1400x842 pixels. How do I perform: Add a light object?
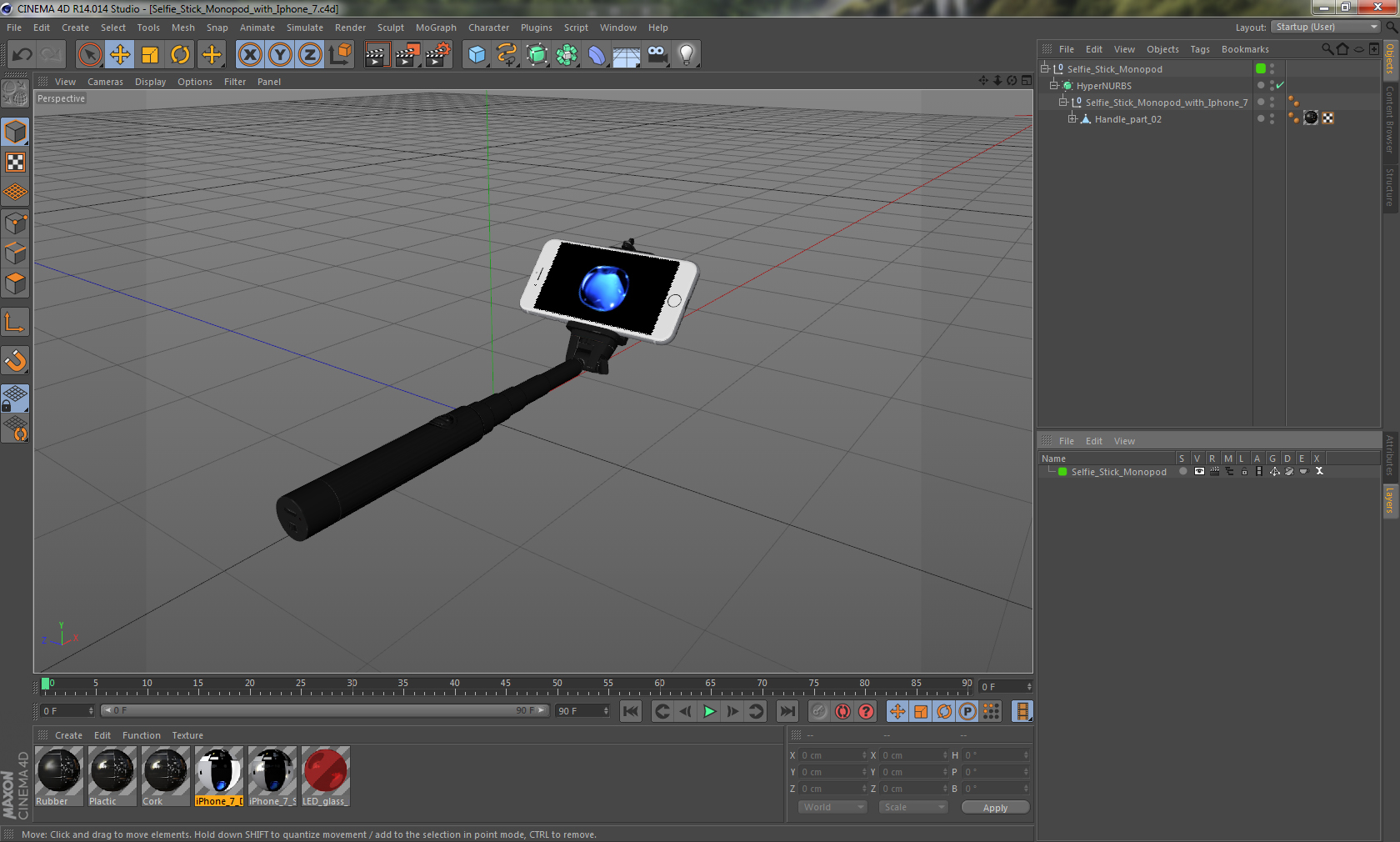(687, 55)
